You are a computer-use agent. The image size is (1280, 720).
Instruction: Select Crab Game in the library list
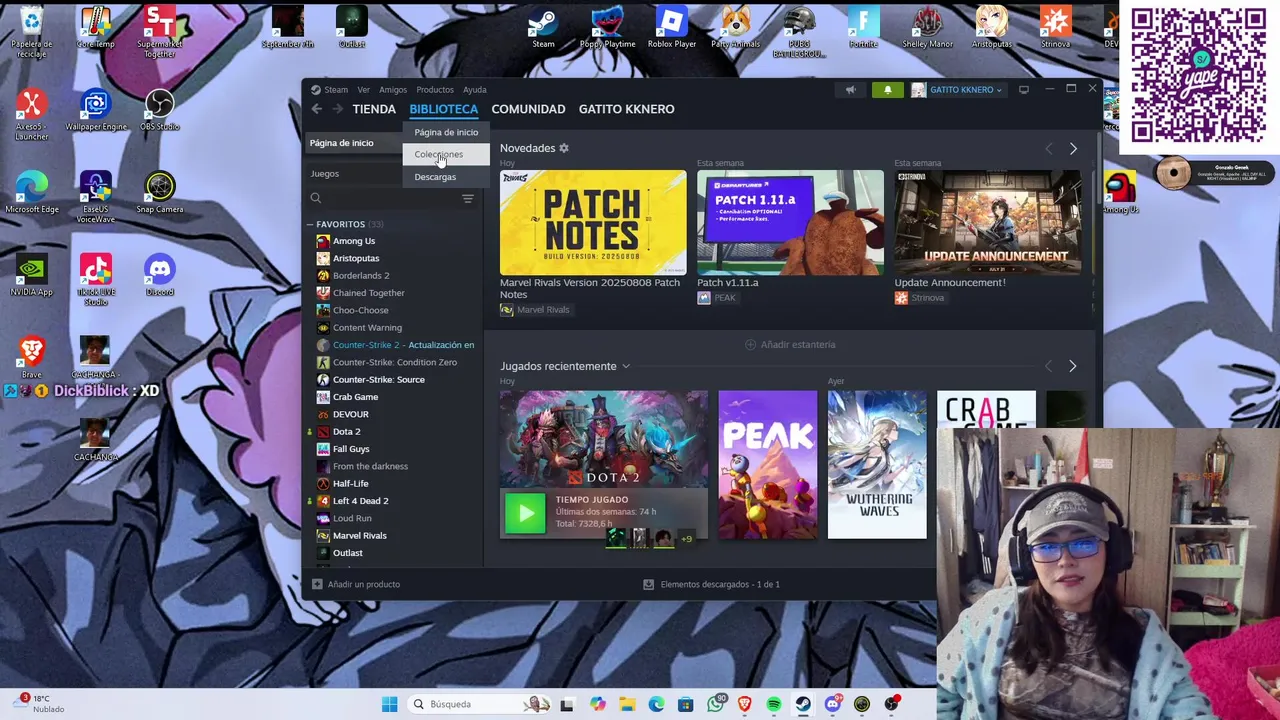click(355, 397)
